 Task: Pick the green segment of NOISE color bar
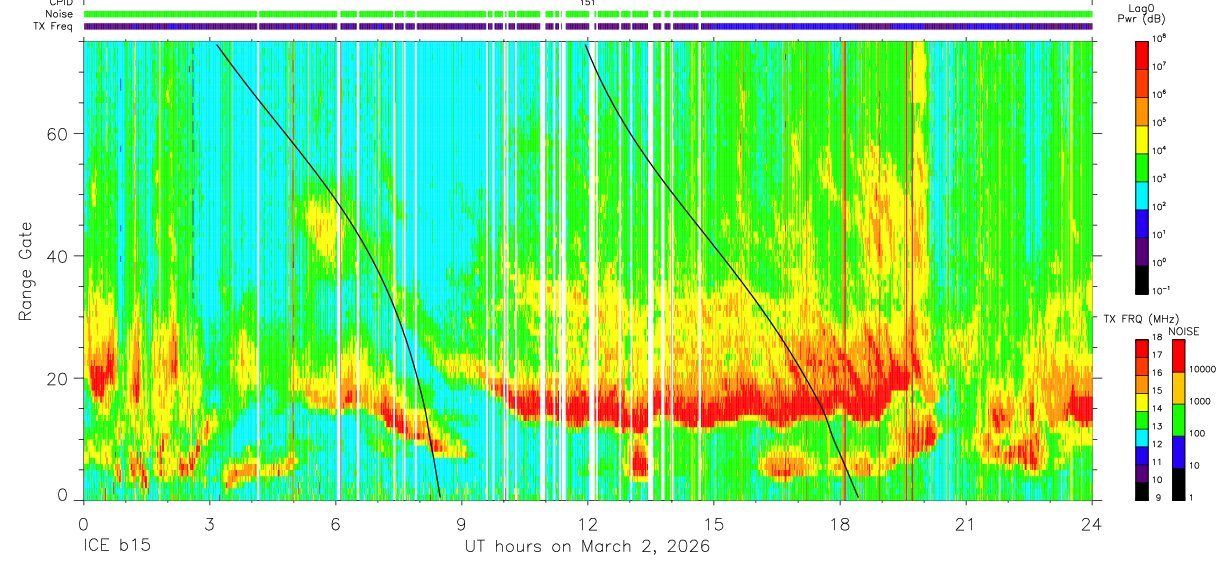point(1178,420)
